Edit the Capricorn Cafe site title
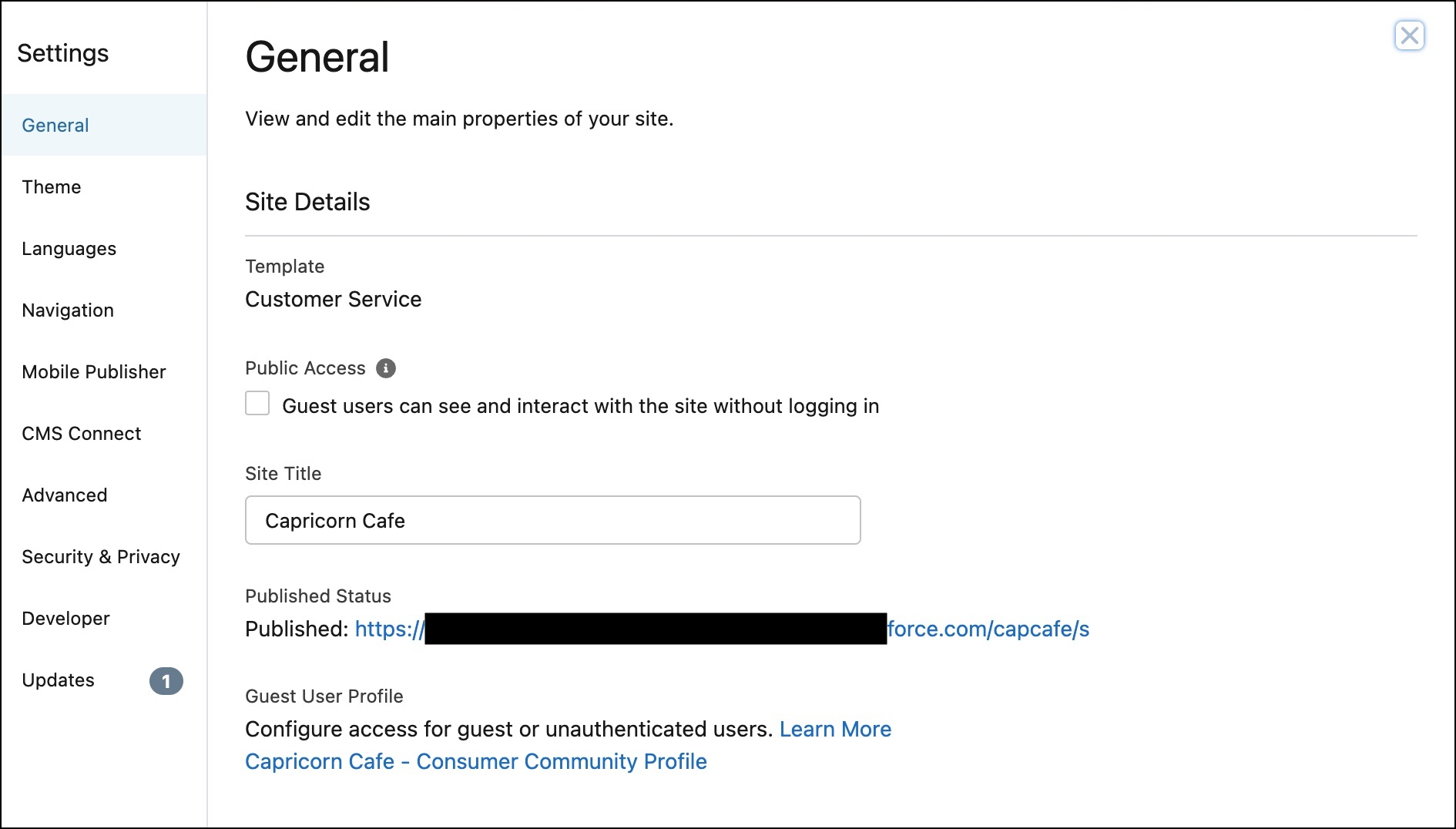This screenshot has height=829, width=1456. coord(552,520)
